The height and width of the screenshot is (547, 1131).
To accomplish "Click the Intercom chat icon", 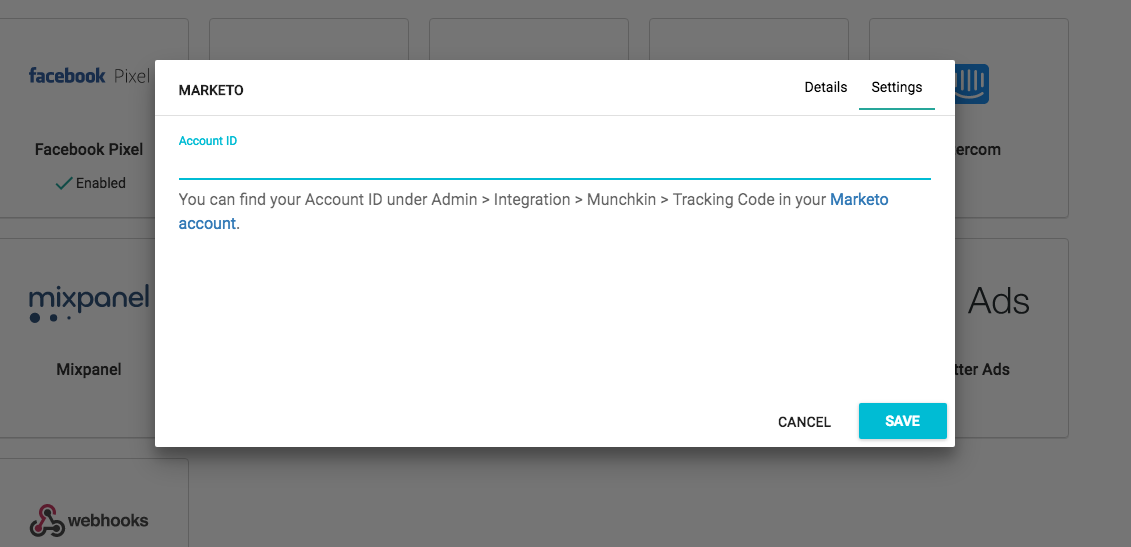I will coord(971,83).
